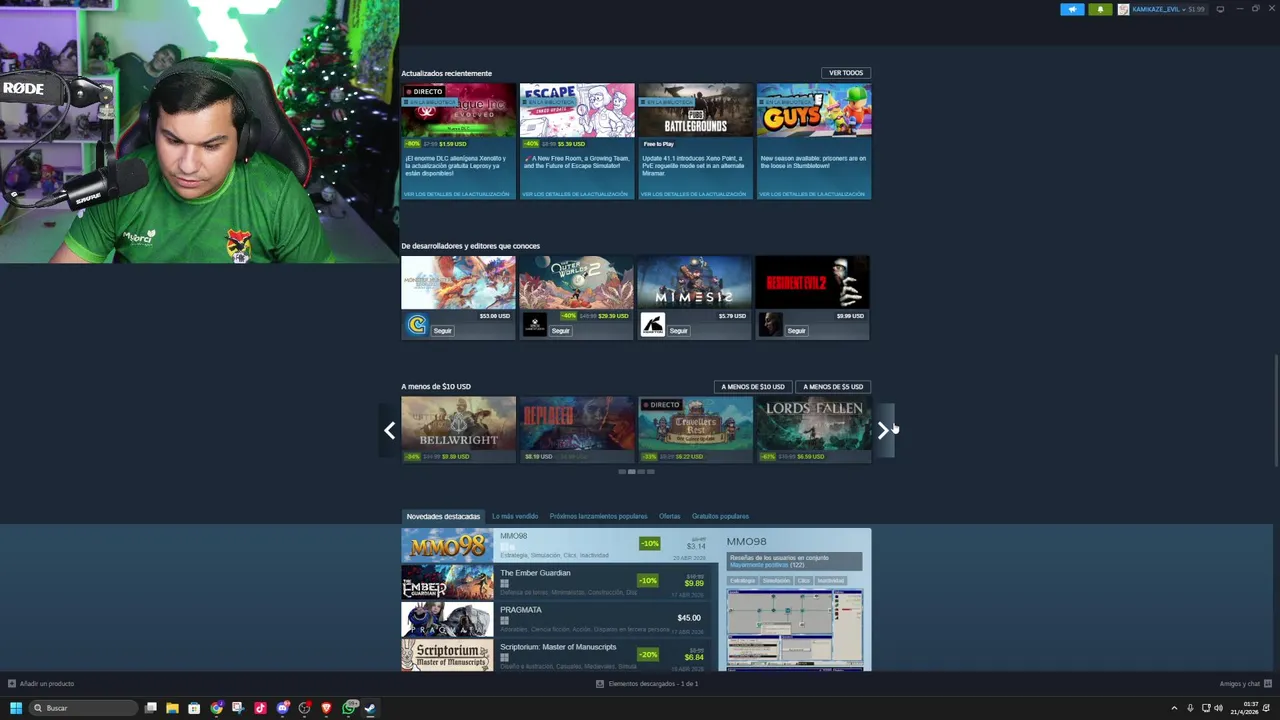The image size is (1280, 720).
Task: Open MMO98 preview screenshot thumbnail
Action: pos(795,629)
